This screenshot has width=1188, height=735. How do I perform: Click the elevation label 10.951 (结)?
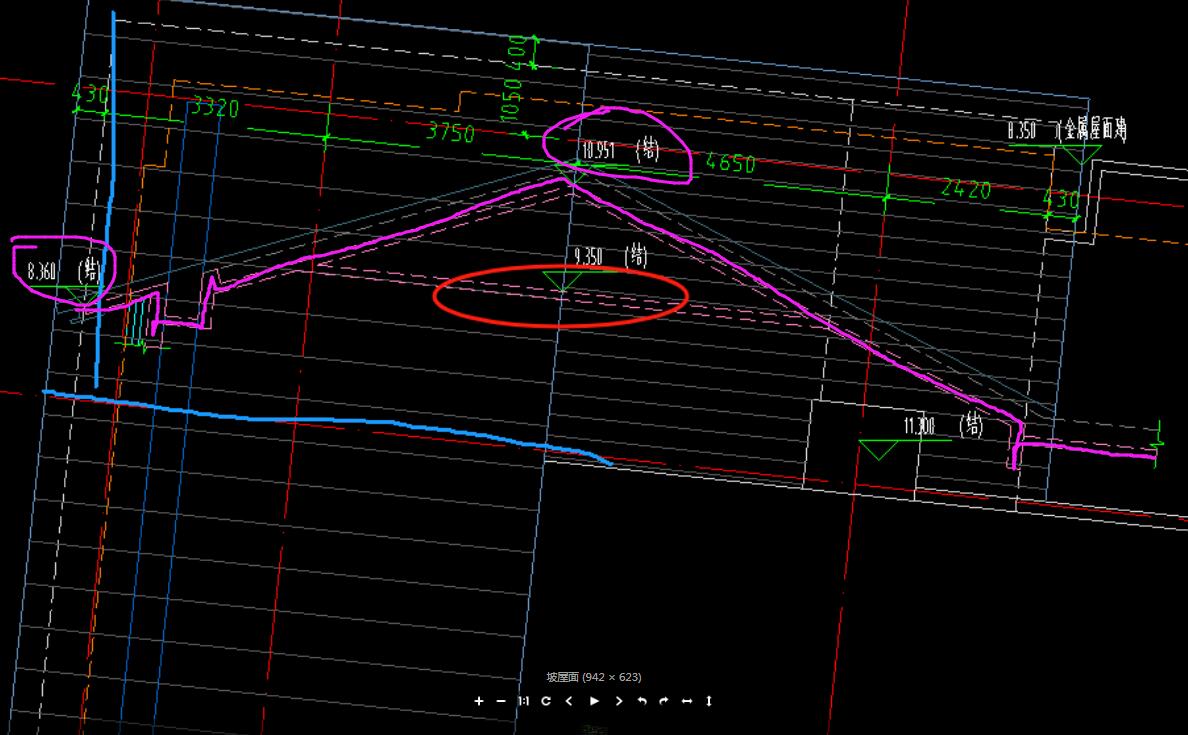(621, 150)
